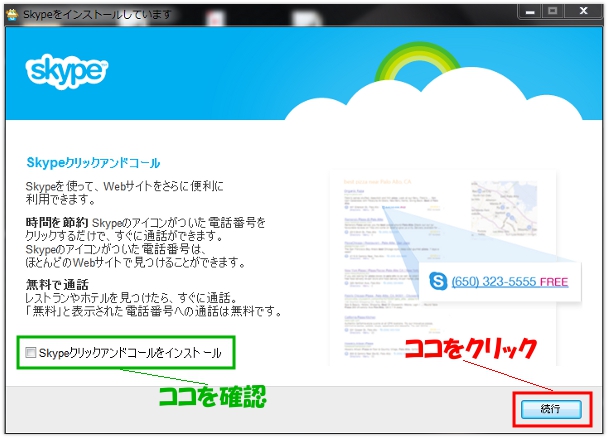Click the Skype S icon beside phone number
Image resolution: width=608 pixels, height=438 pixels.
[438, 281]
